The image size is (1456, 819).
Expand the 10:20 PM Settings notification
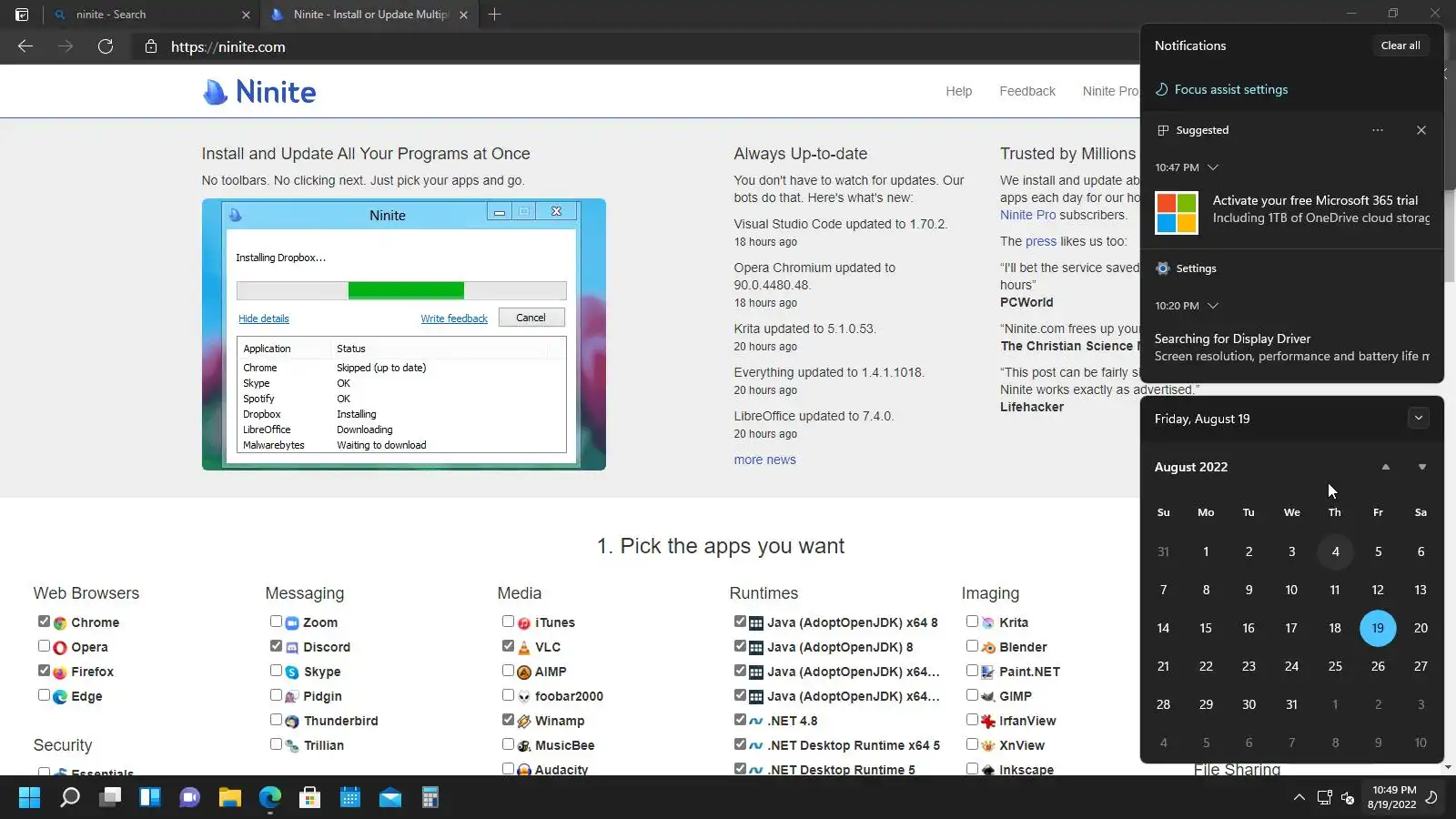coord(1213,306)
